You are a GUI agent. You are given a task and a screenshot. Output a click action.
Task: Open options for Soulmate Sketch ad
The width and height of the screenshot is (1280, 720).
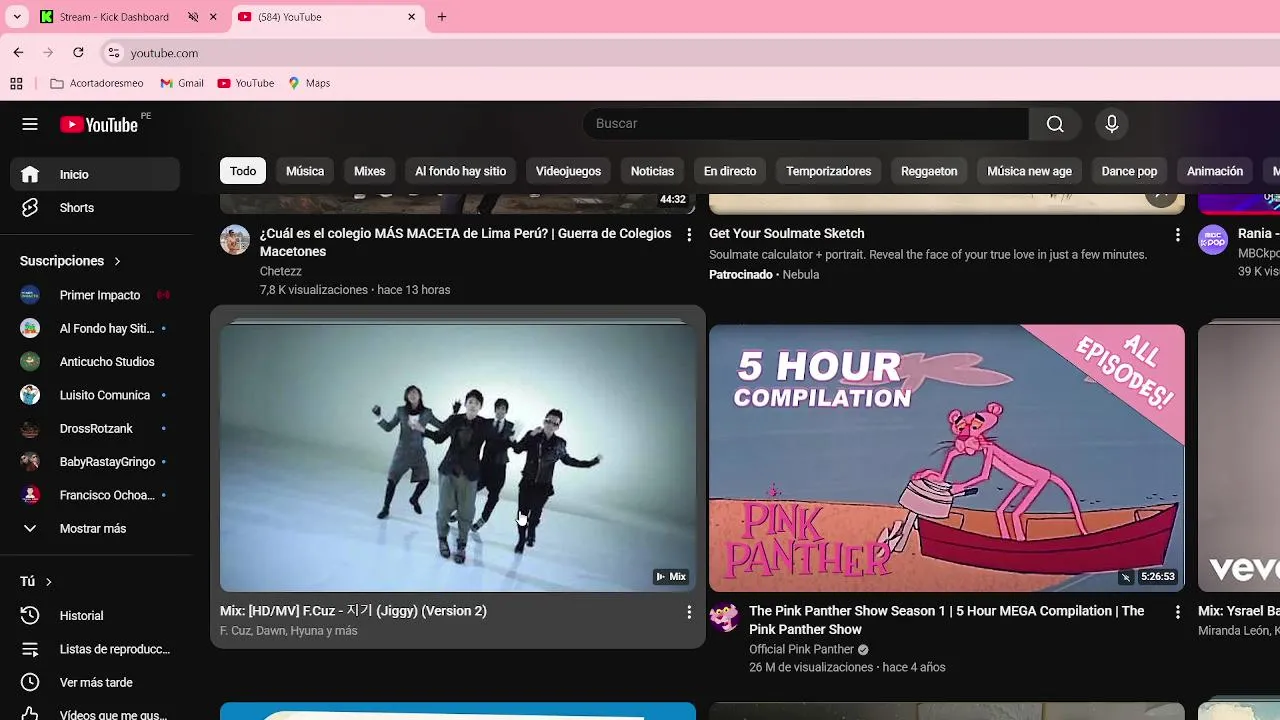tap(1177, 235)
